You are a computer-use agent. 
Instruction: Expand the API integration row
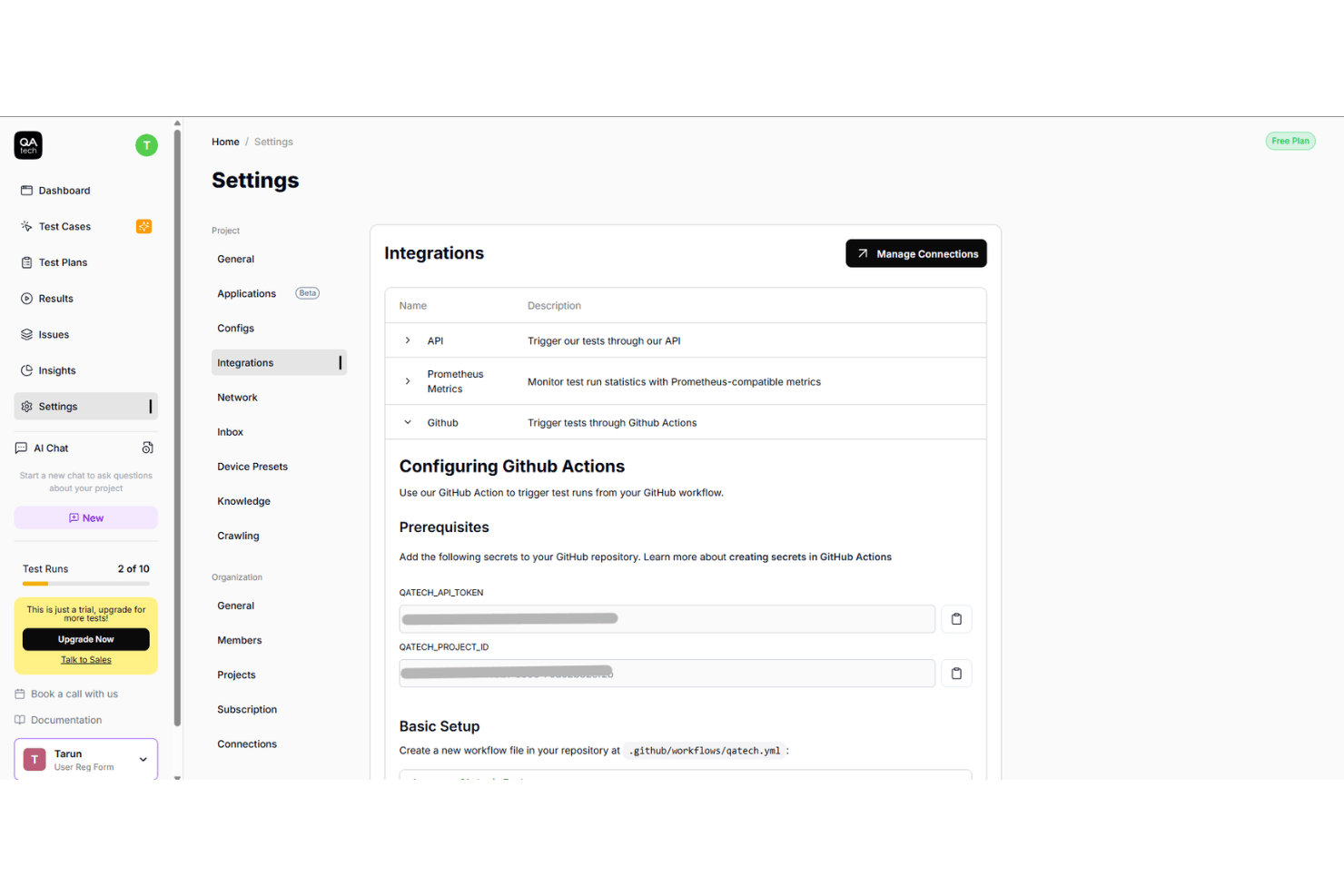pyautogui.click(x=408, y=340)
